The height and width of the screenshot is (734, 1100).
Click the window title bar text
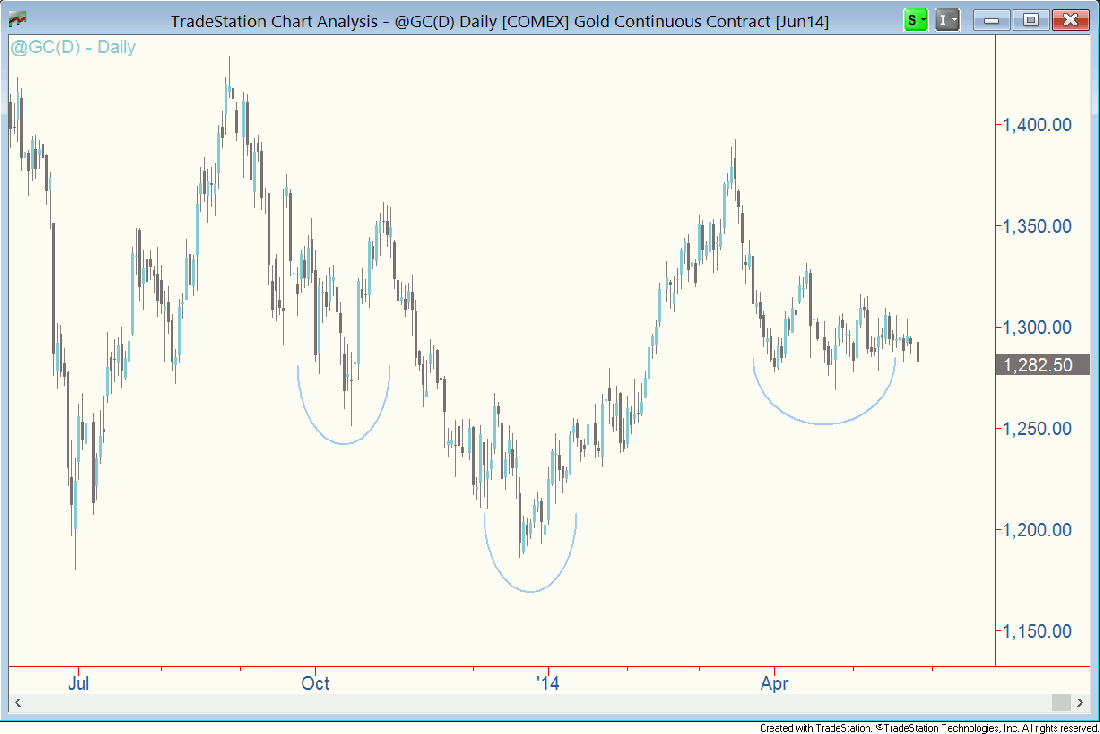click(500, 20)
